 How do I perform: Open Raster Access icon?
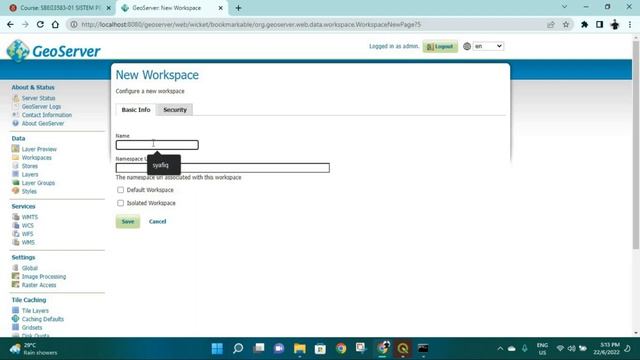point(16,285)
